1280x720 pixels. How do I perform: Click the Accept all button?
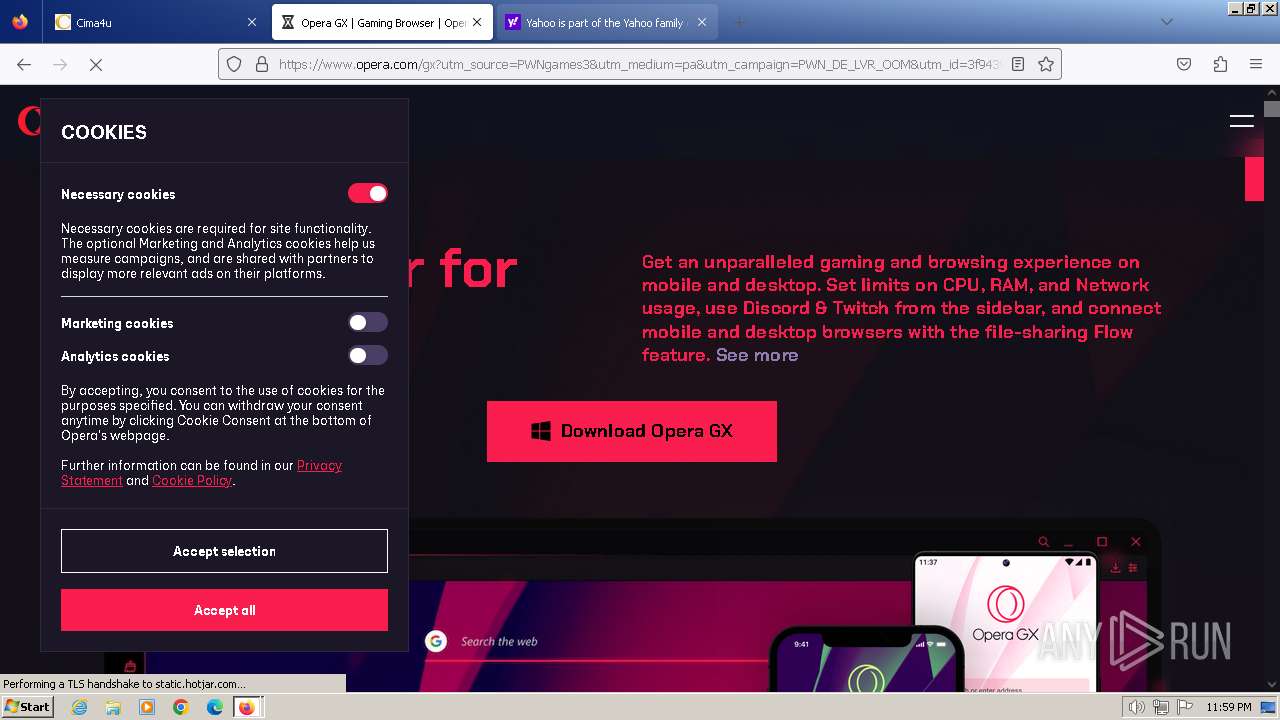click(x=224, y=610)
